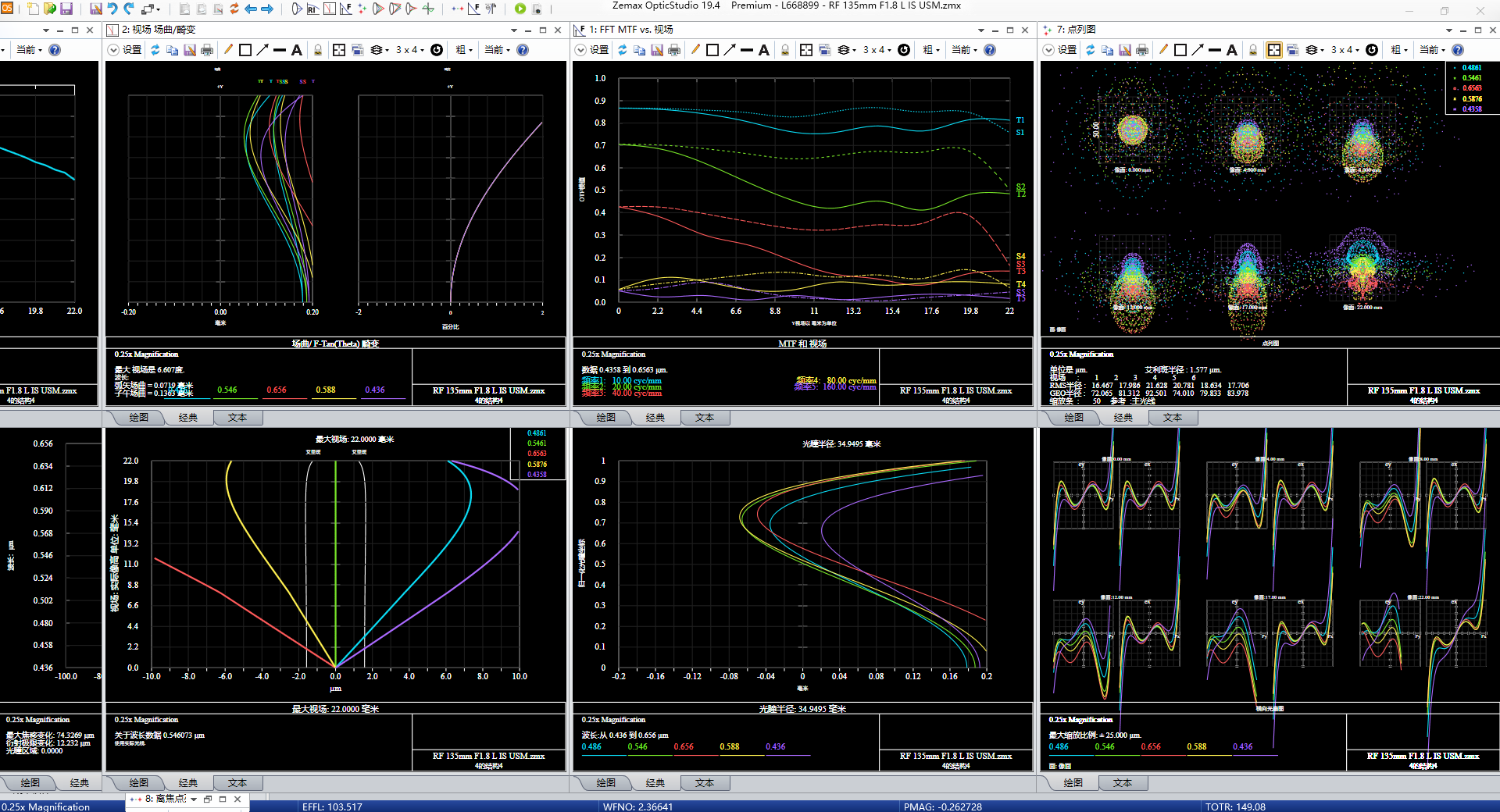Switch spot diagram window to Classic tab

[x=1123, y=418]
